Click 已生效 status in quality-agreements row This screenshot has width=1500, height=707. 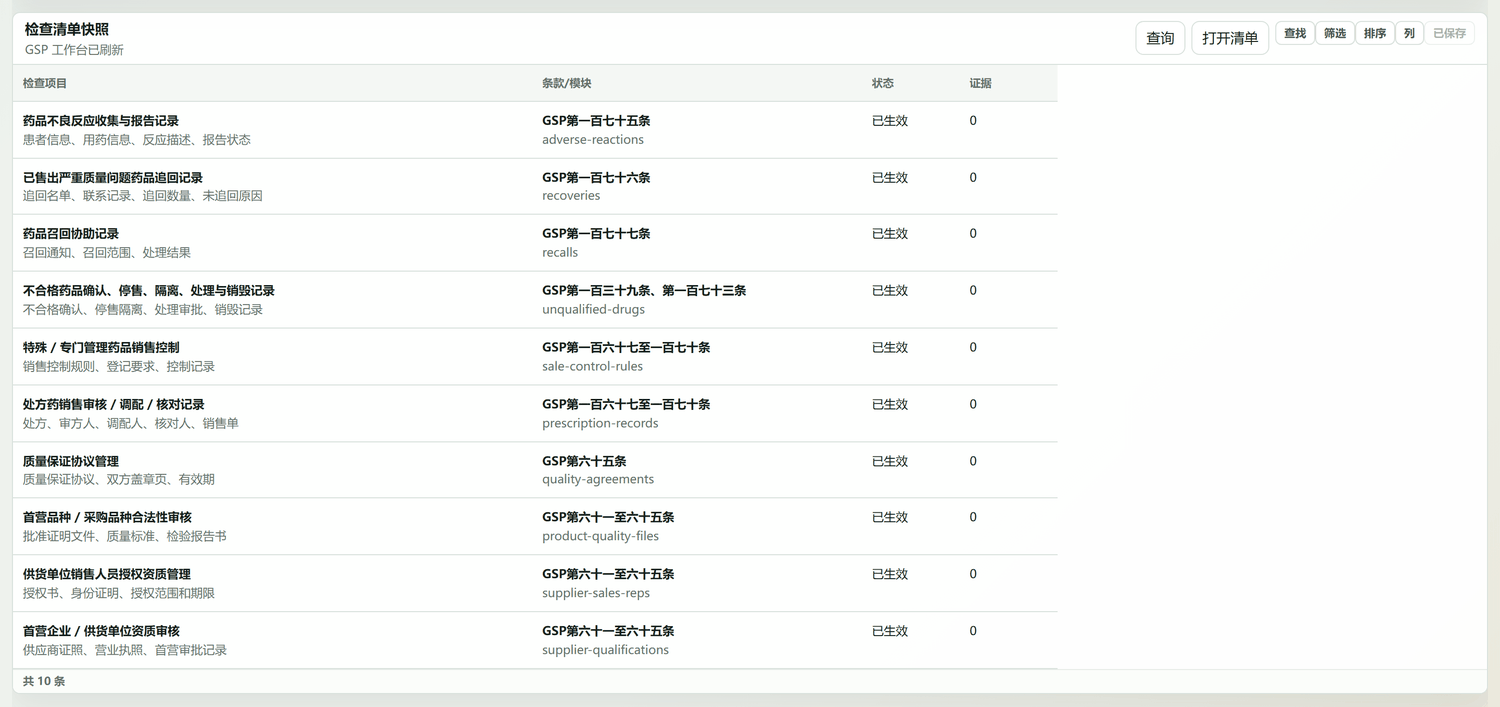890,461
